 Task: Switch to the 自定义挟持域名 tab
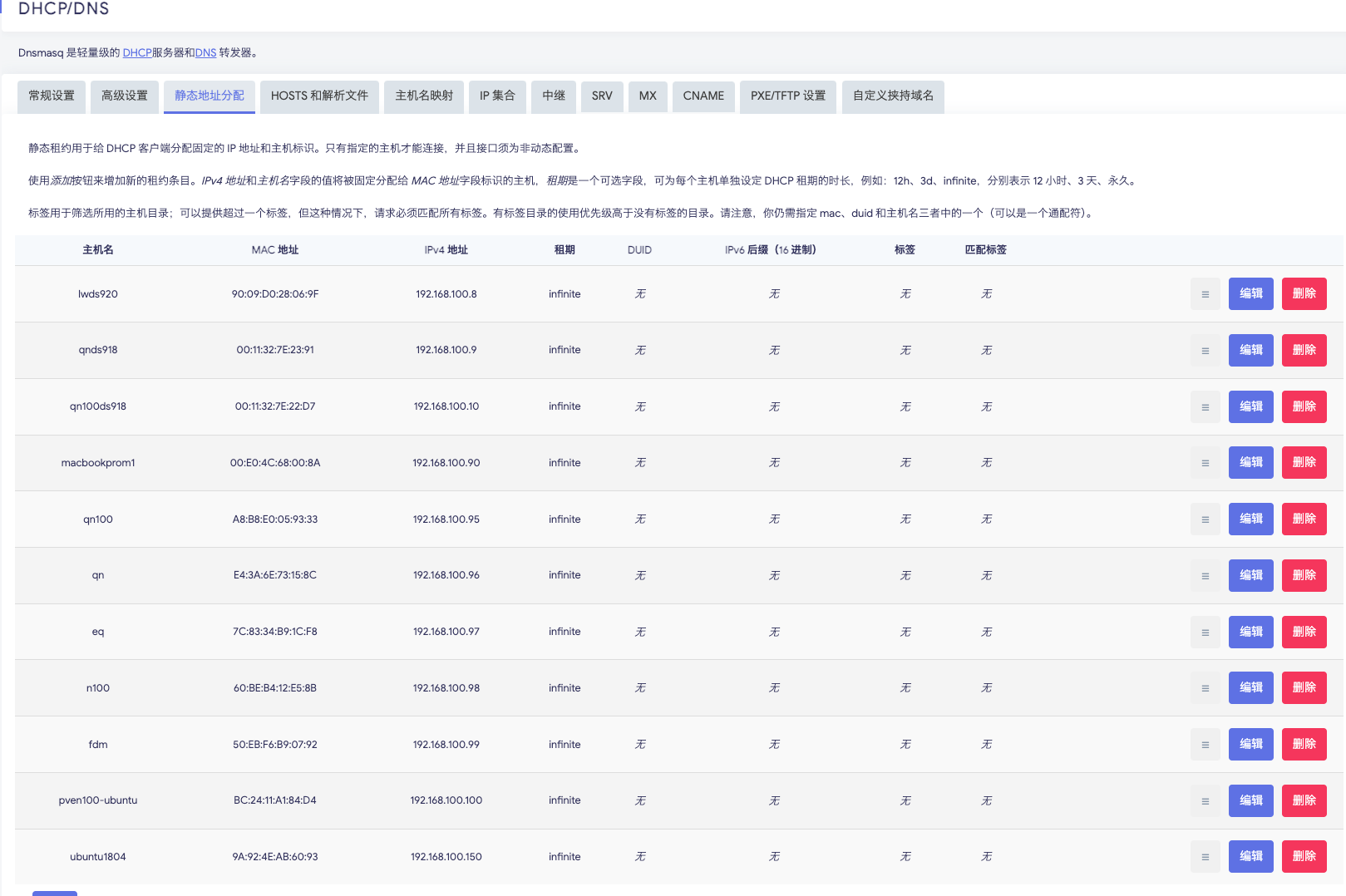coord(893,96)
